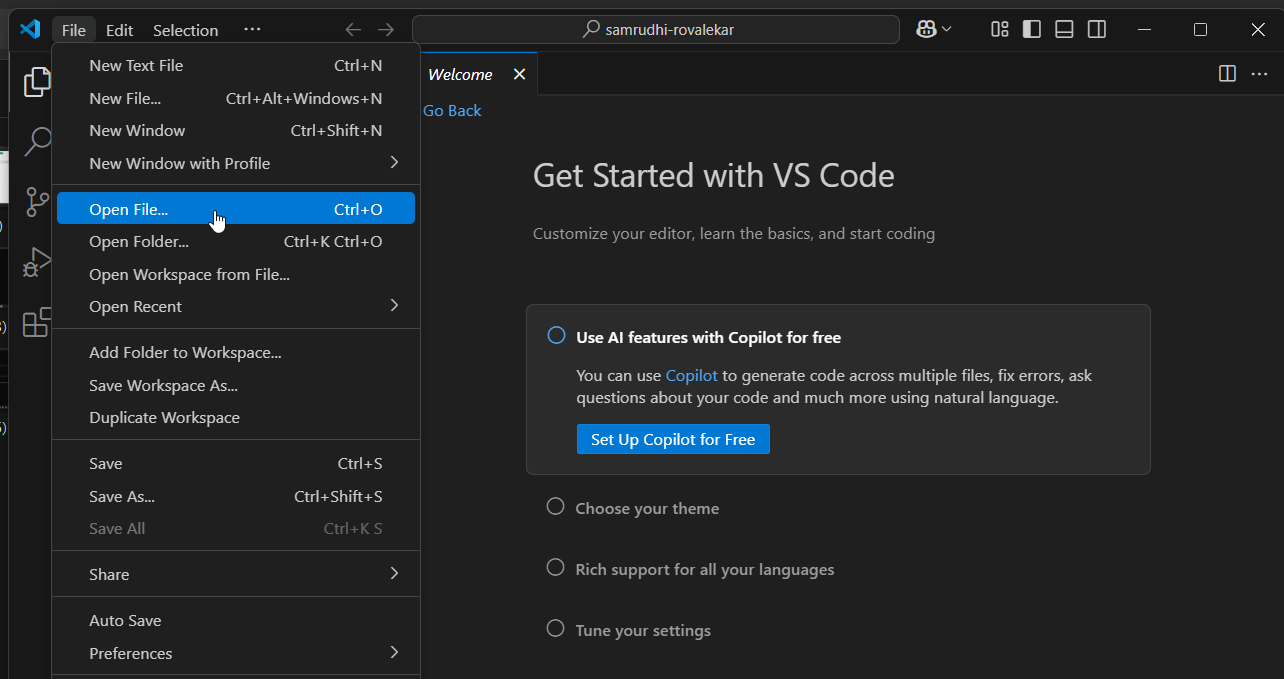Viewport: 1284px width, 679px height.
Task: Open the Explorer view in activity bar
Action: [37, 81]
